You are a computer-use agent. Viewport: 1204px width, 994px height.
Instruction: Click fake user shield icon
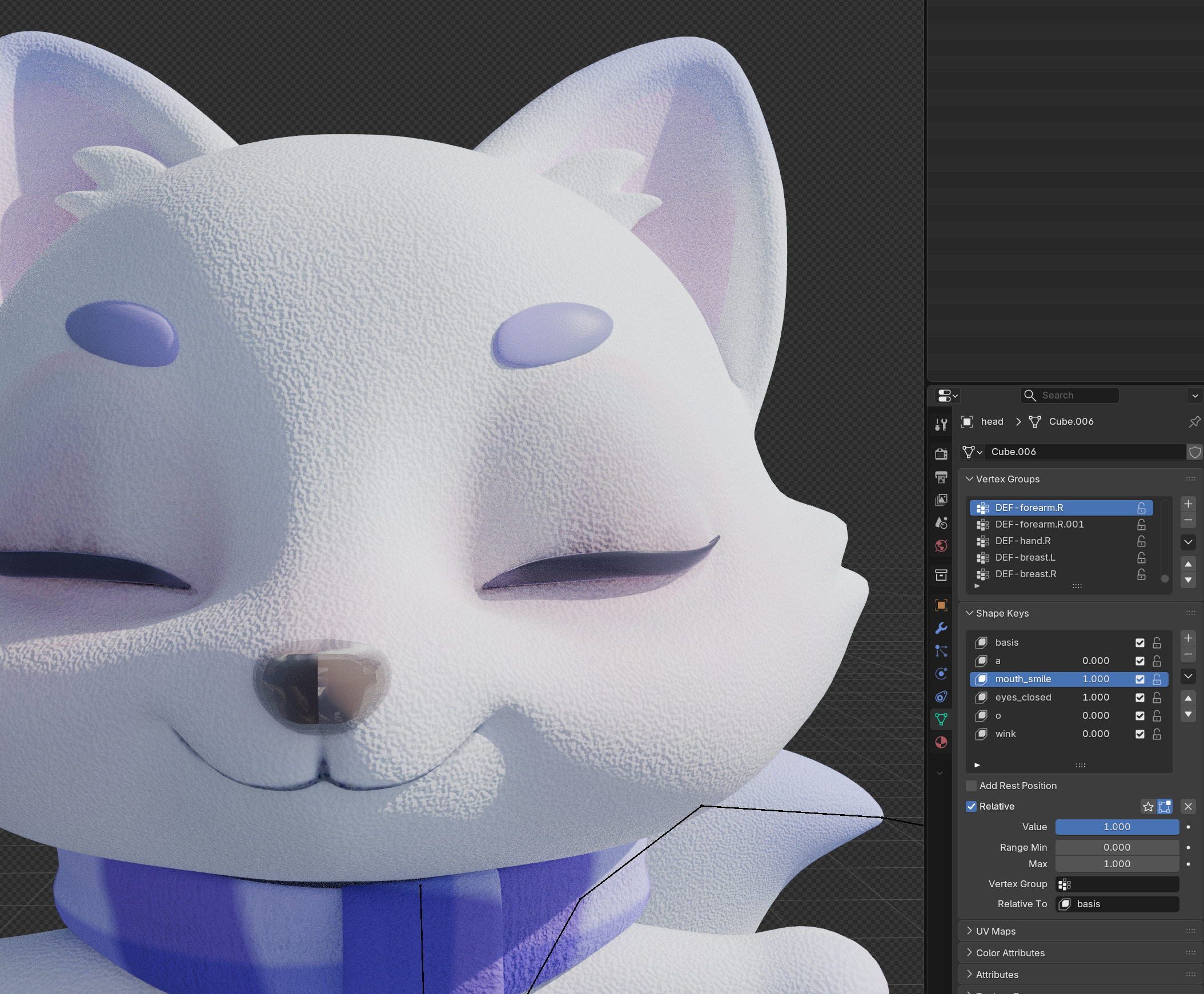pyautogui.click(x=1194, y=452)
